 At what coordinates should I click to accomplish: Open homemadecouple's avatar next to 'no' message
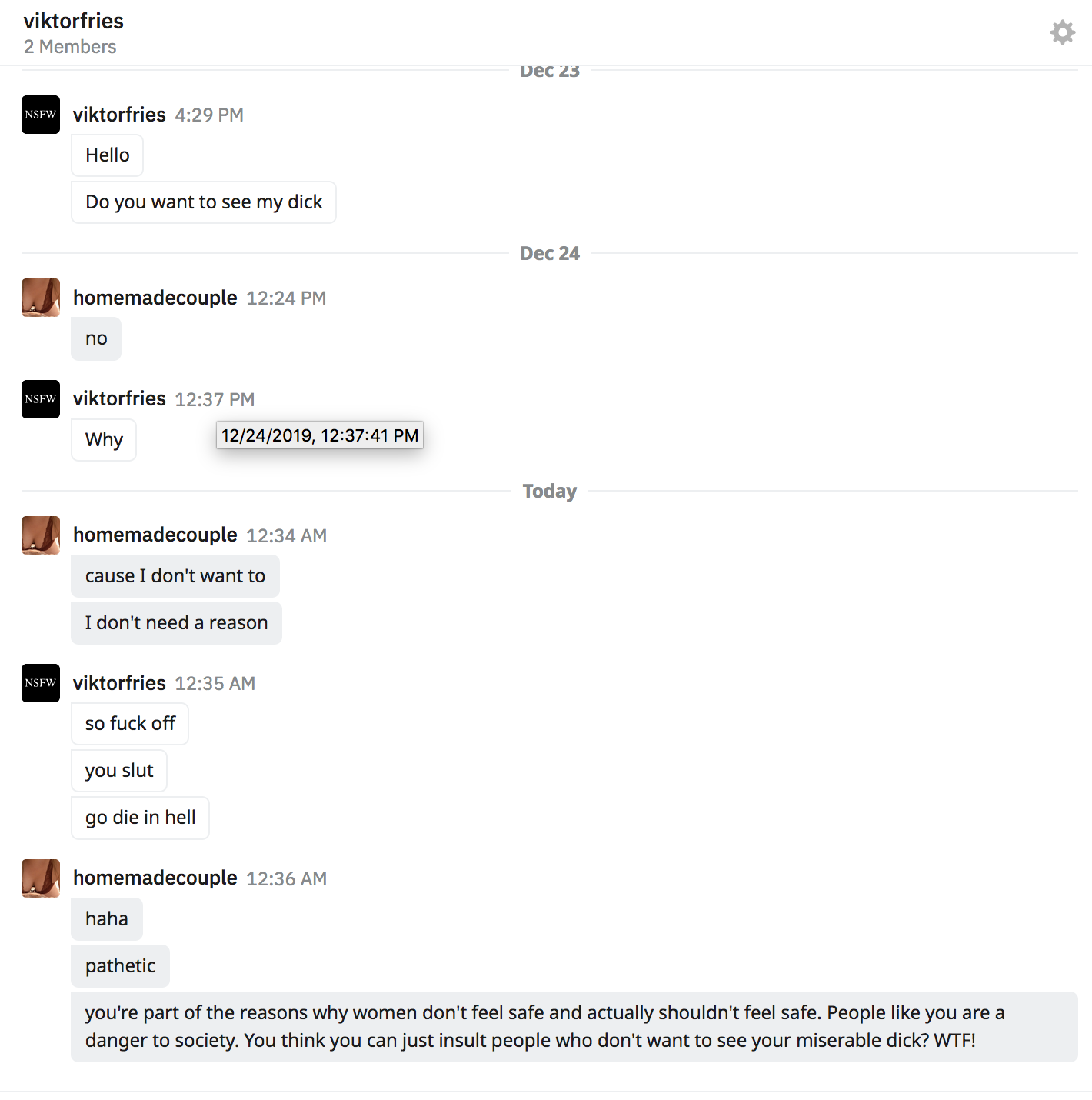(x=40, y=298)
